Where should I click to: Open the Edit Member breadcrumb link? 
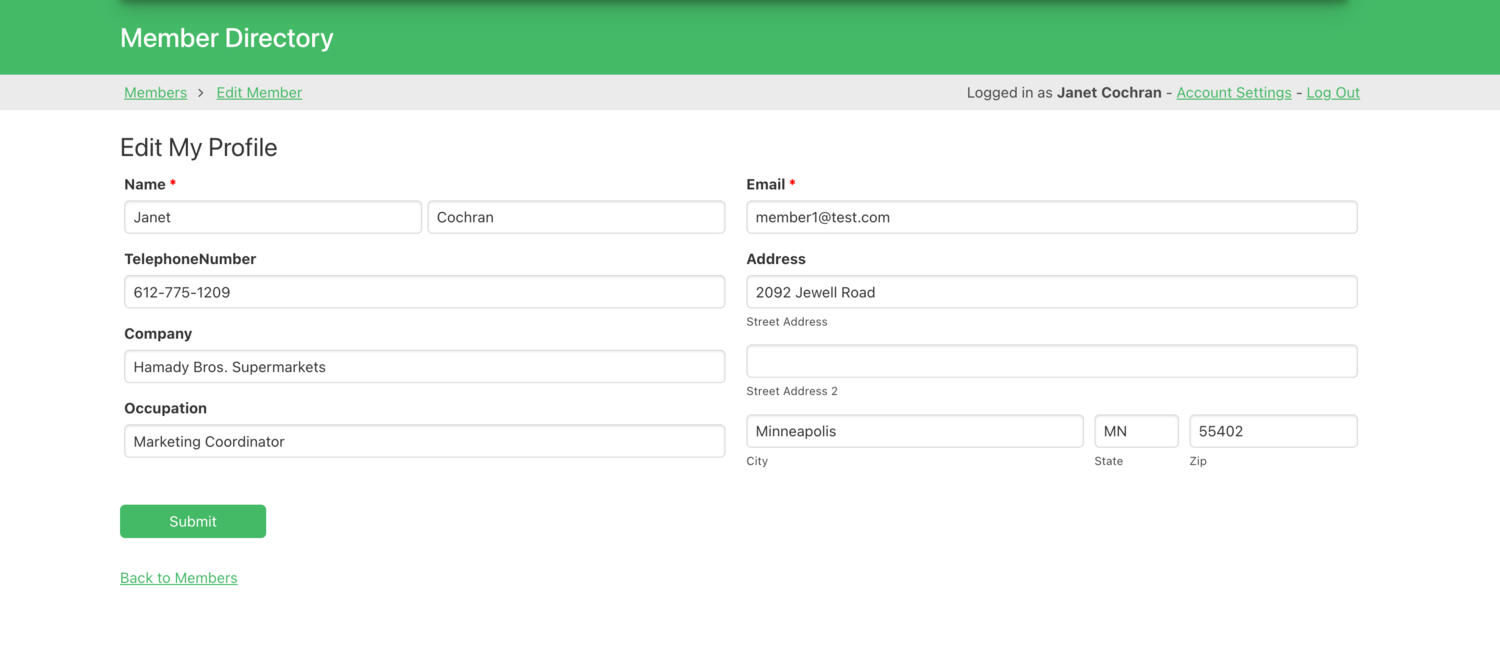pos(258,92)
